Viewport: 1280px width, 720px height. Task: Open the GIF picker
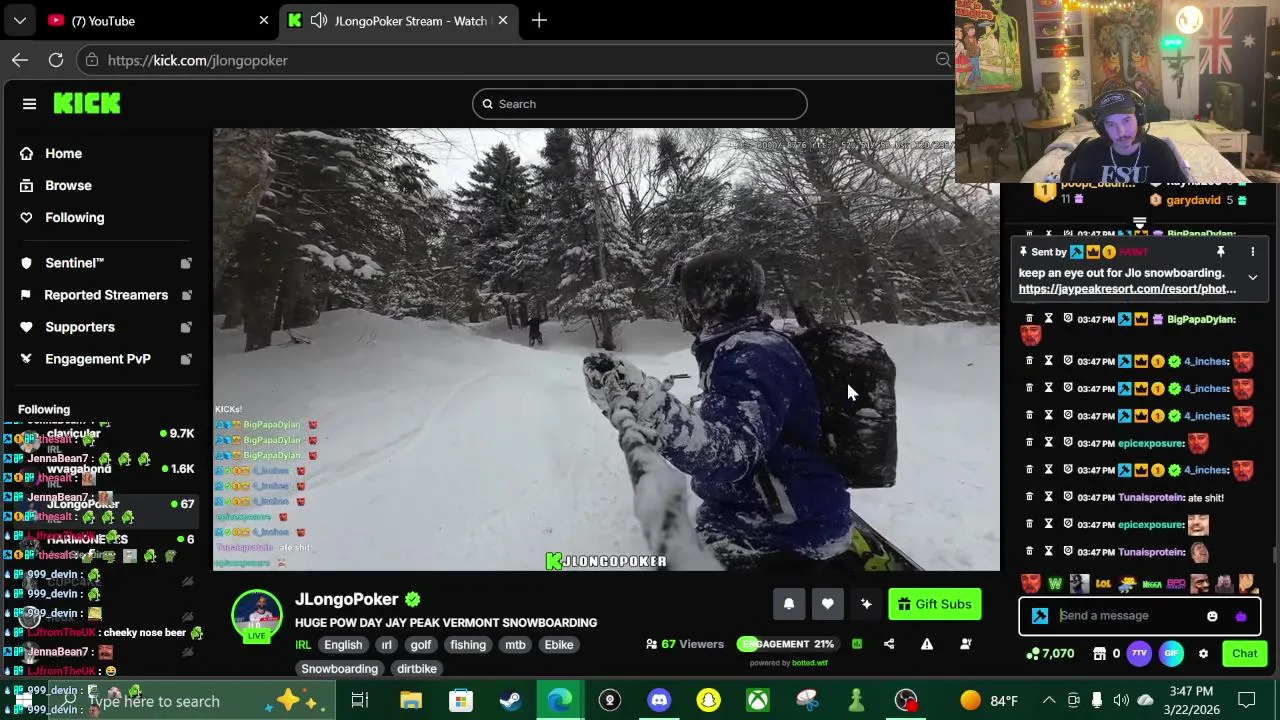pos(1171,654)
